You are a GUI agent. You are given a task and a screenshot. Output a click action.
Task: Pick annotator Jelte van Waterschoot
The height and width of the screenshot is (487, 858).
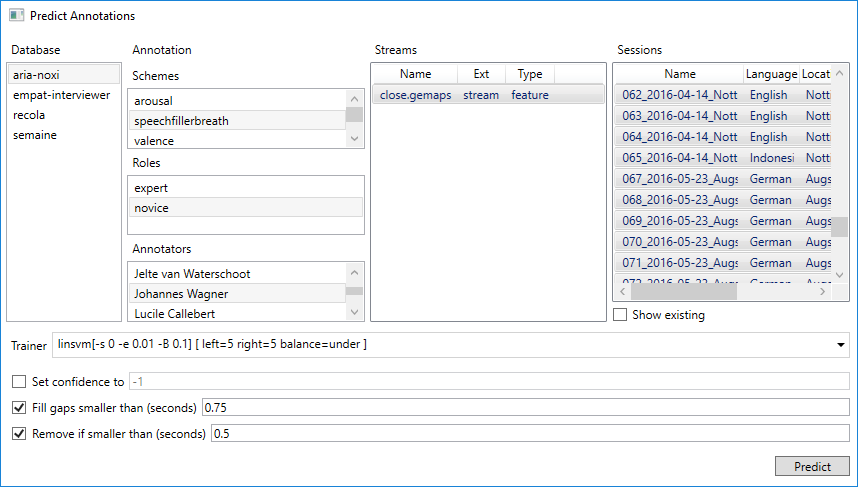coord(237,274)
